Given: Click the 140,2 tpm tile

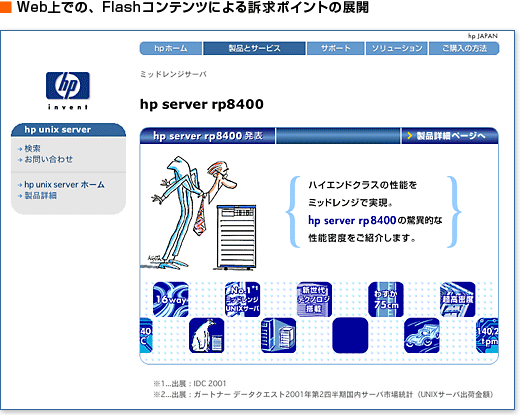Looking at the screenshot, I should point(487,335).
